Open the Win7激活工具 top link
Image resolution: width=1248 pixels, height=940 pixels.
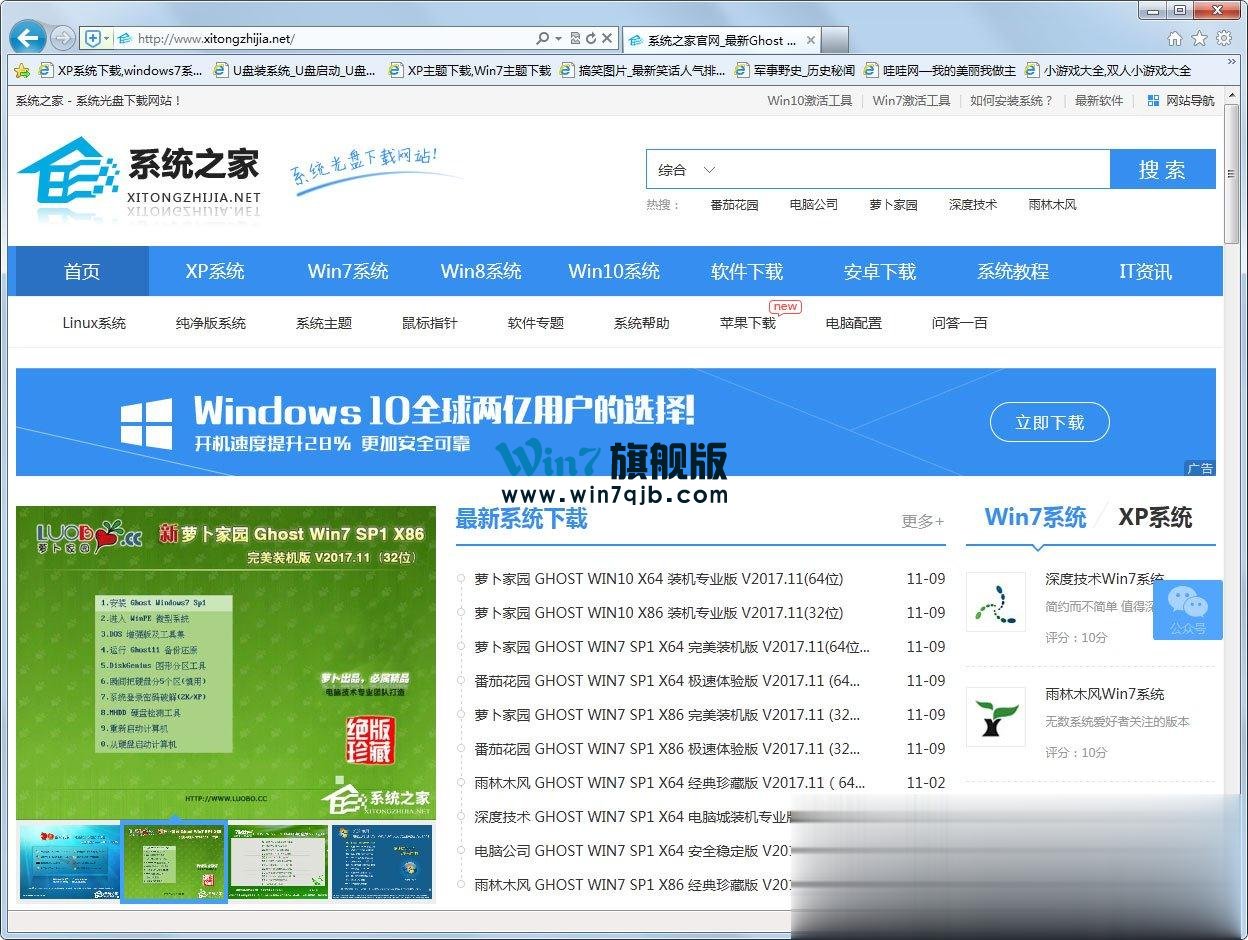911,101
